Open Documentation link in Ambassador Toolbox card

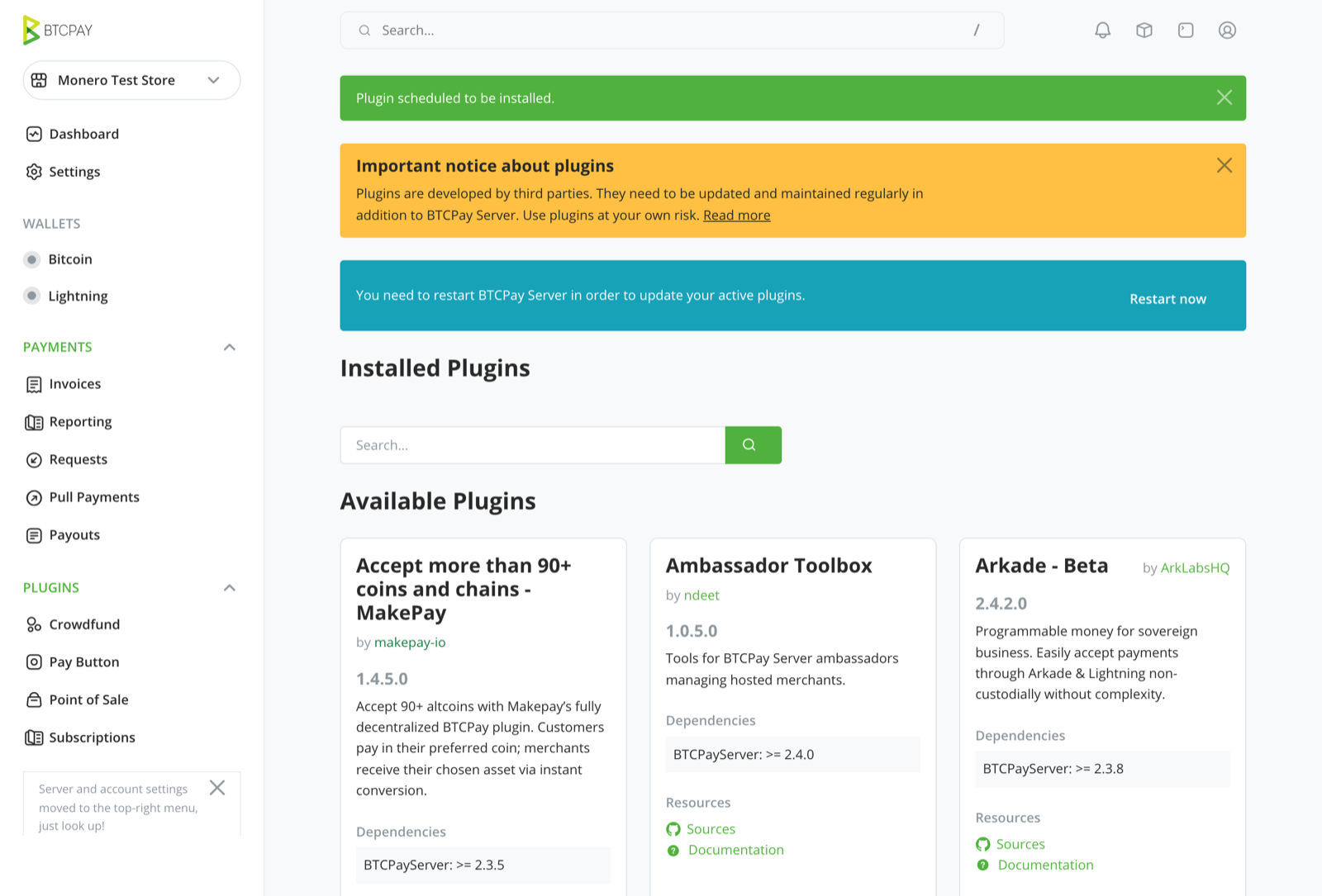tap(736, 851)
